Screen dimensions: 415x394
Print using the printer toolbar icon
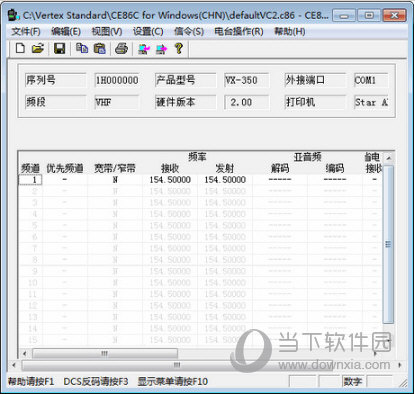(x=121, y=49)
